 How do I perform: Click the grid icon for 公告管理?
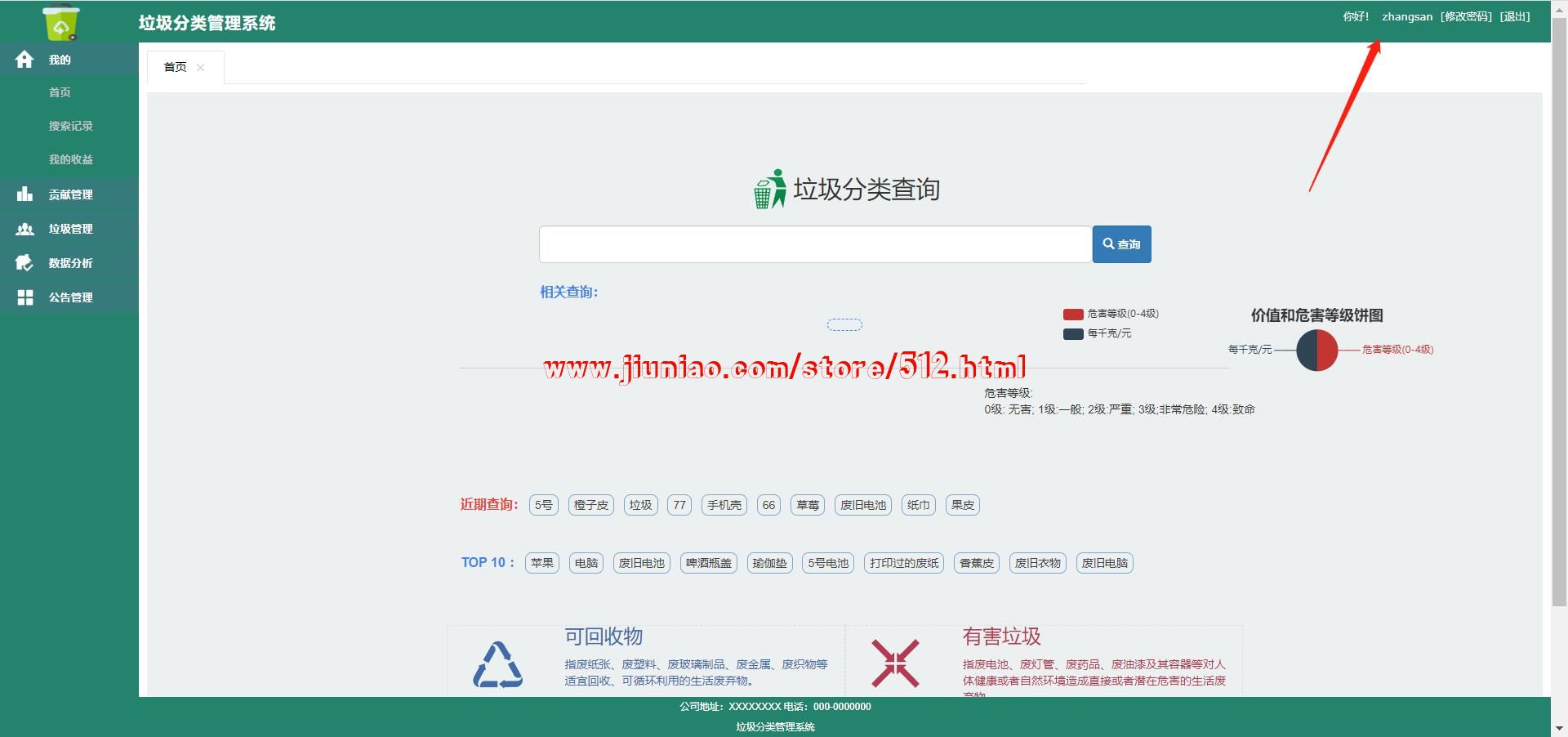(x=24, y=297)
